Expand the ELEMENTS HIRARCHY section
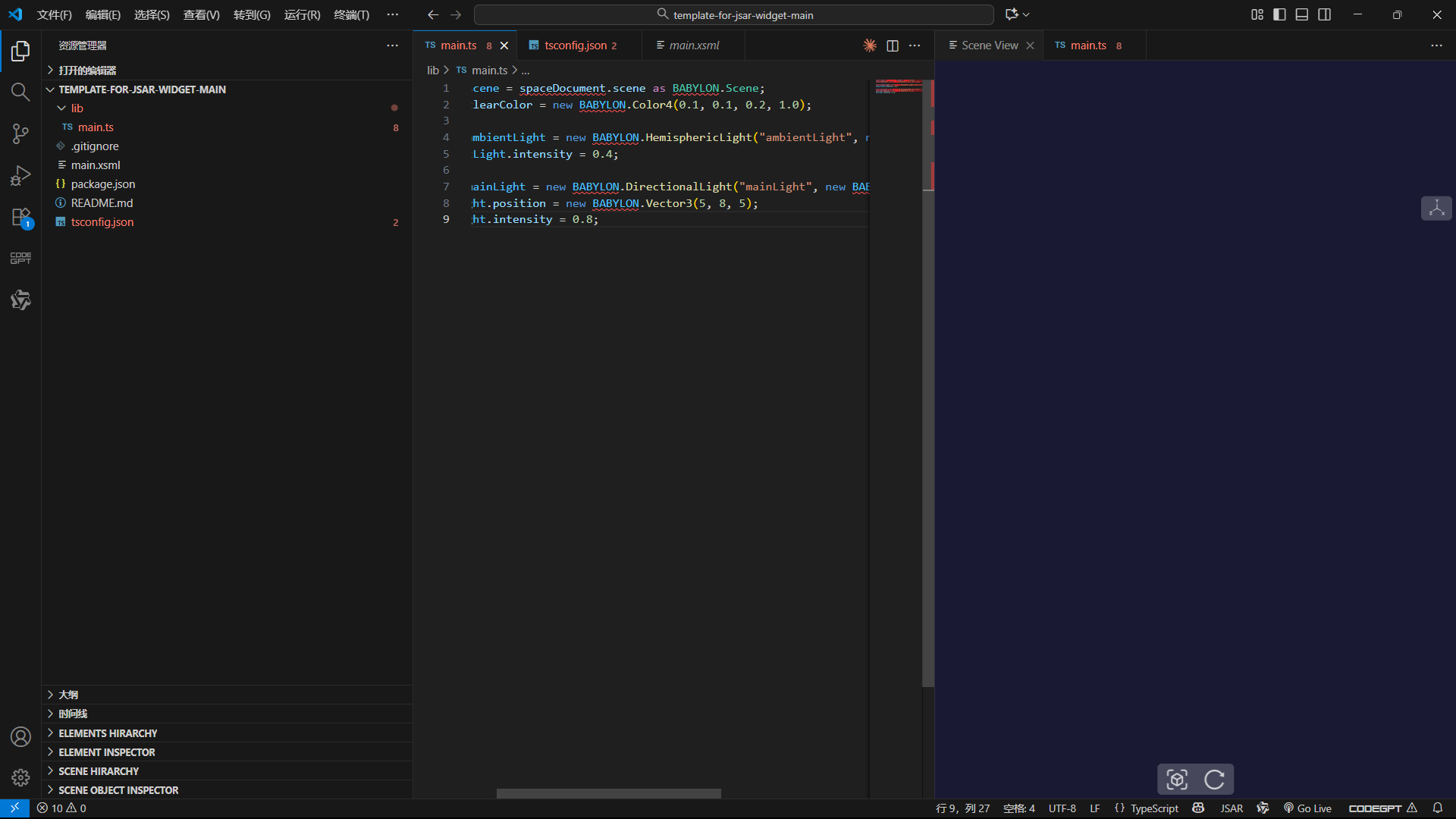The width and height of the screenshot is (1456, 819). coord(108,733)
